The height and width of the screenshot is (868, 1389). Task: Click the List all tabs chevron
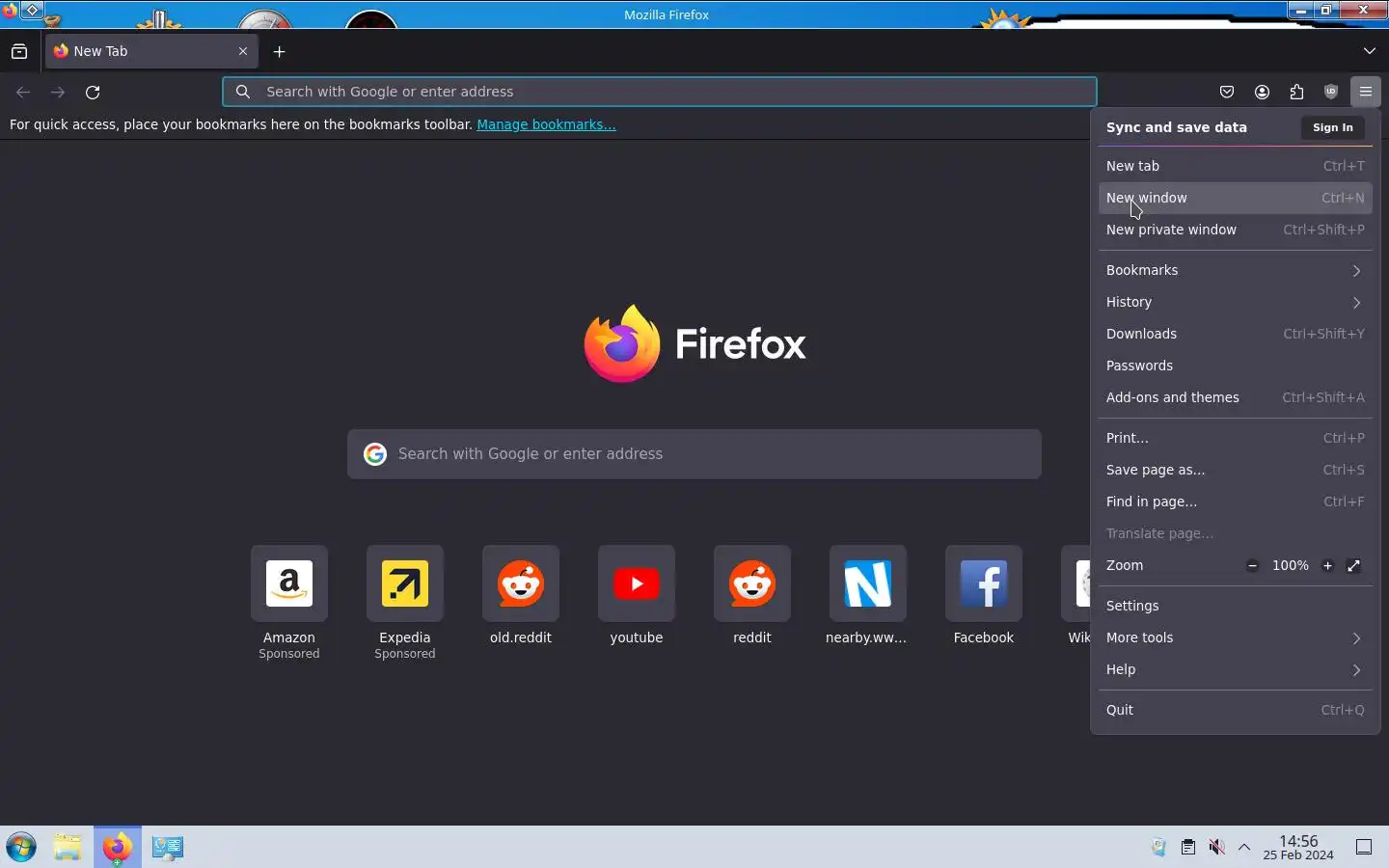tap(1370, 51)
